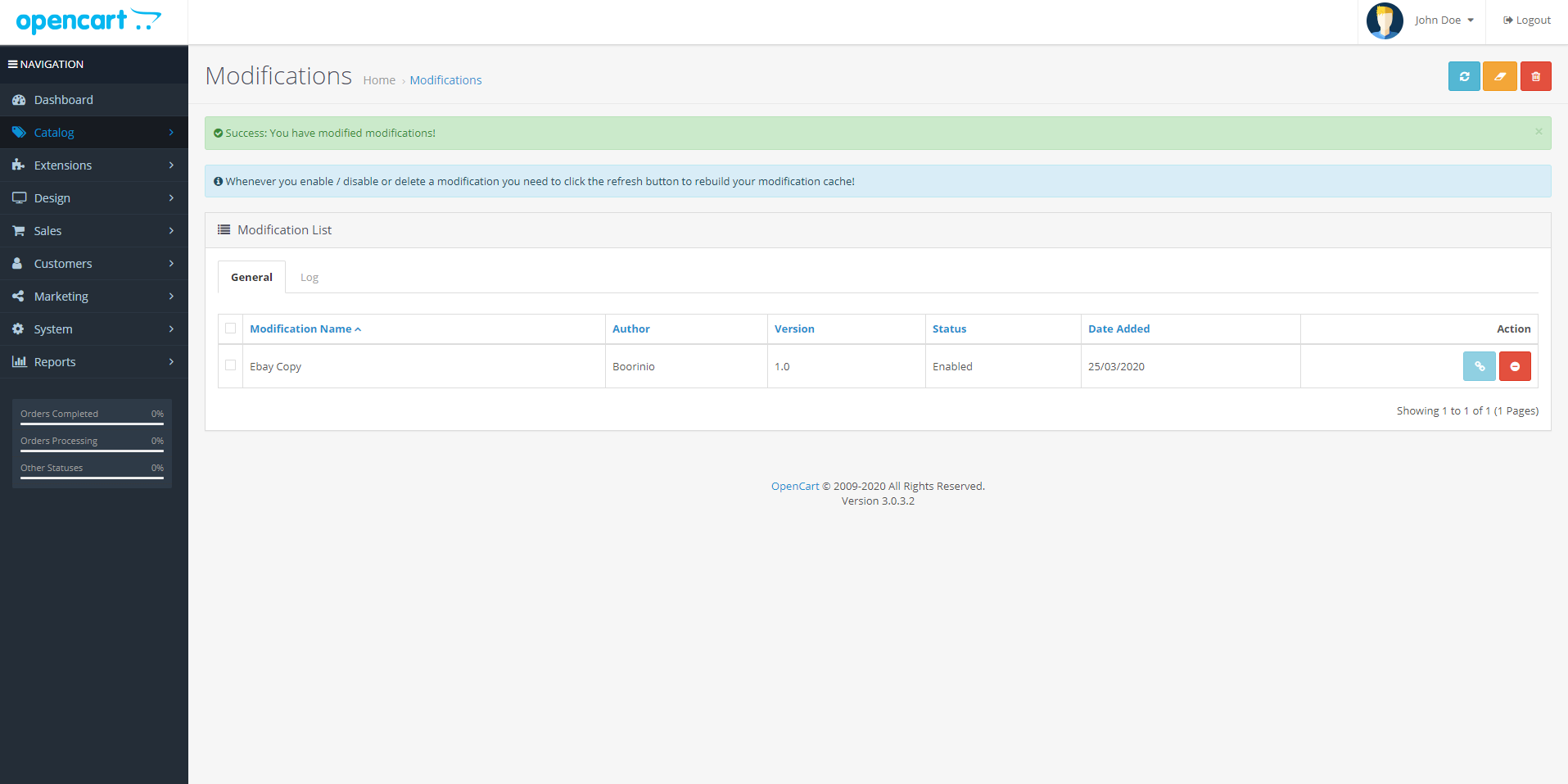This screenshot has width=1568, height=784.
Task: Open the John Doe user dropdown
Action: 1444,20
